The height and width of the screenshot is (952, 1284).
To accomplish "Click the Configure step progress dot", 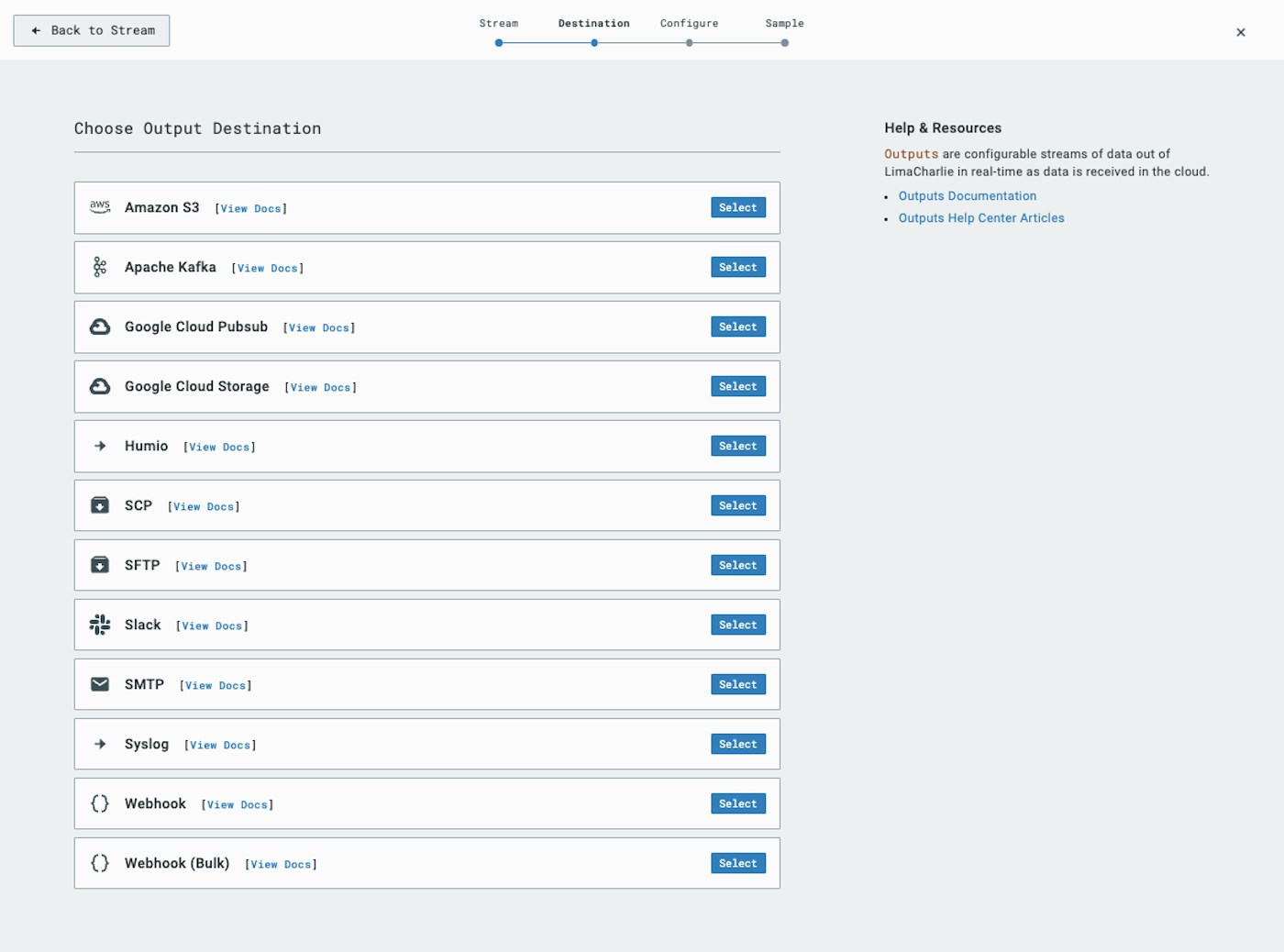I will click(690, 43).
